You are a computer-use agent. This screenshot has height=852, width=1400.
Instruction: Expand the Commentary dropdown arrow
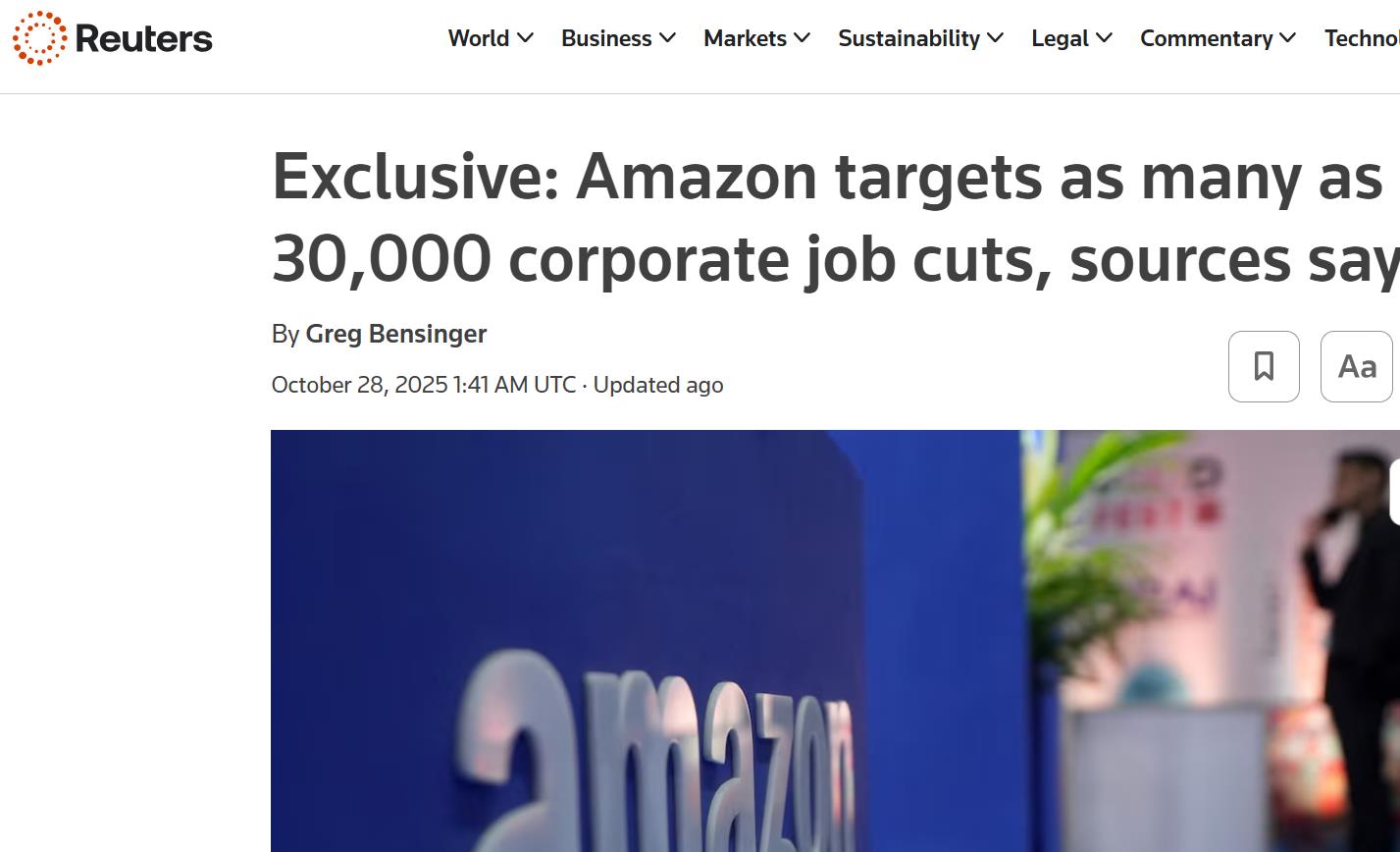[x=1288, y=38]
